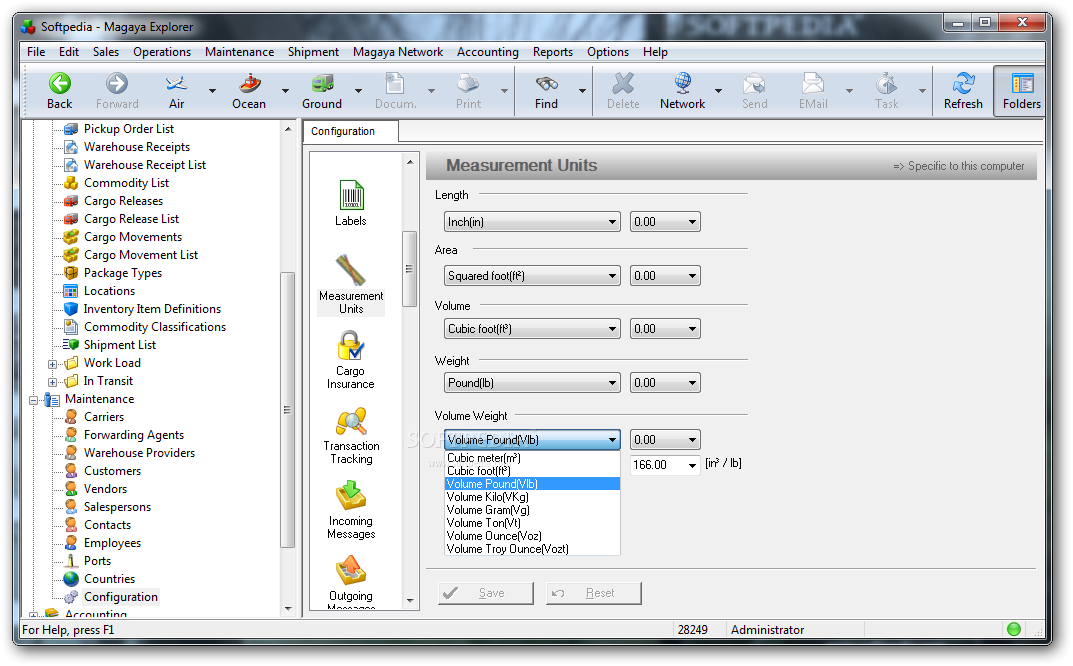Click folder tree scroll up arrow
The height and width of the screenshot is (666, 1073).
point(288,129)
